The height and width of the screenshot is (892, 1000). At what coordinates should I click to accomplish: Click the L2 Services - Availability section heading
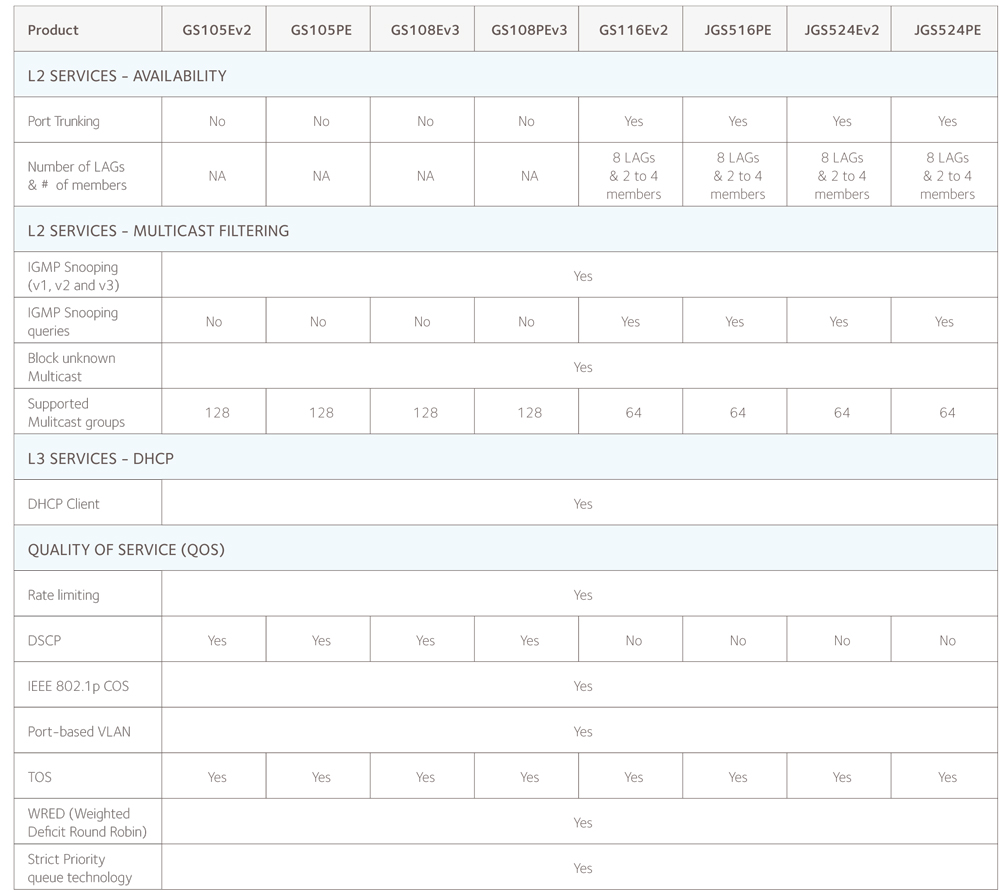click(127, 76)
